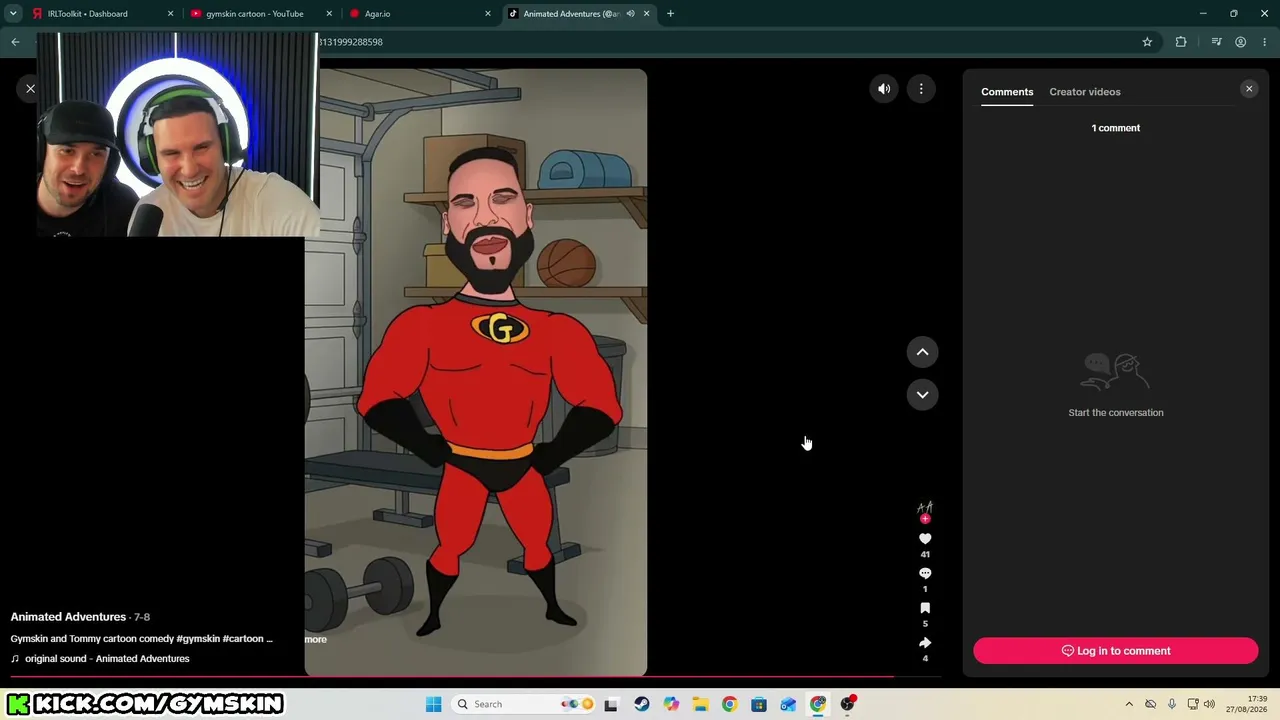Screen dimensions: 1280x720
Task: Click the taskbar Search box
Action: click(522, 704)
